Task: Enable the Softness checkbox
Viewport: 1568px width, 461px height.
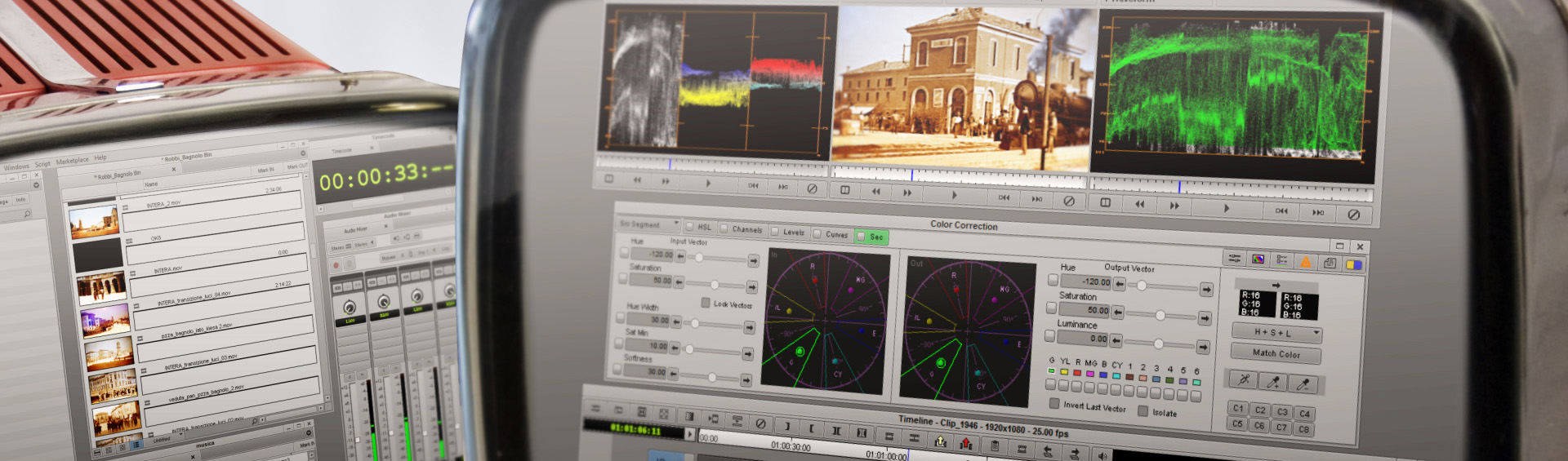Action: pyautogui.click(x=617, y=369)
